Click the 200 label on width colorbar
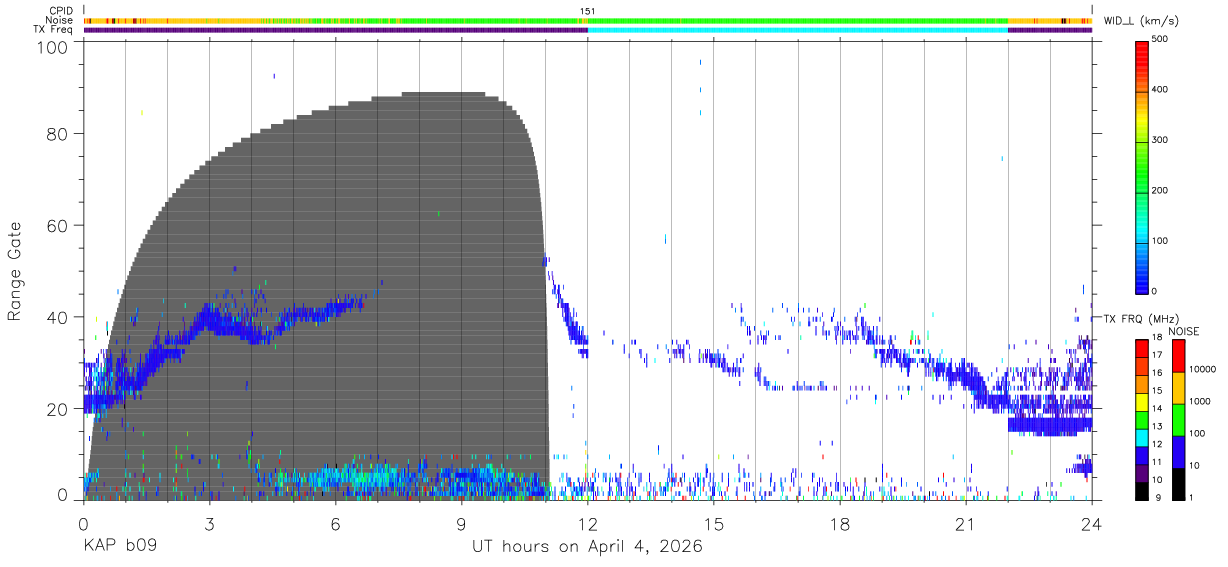This screenshot has width=1228, height=567. pyautogui.click(x=1160, y=190)
